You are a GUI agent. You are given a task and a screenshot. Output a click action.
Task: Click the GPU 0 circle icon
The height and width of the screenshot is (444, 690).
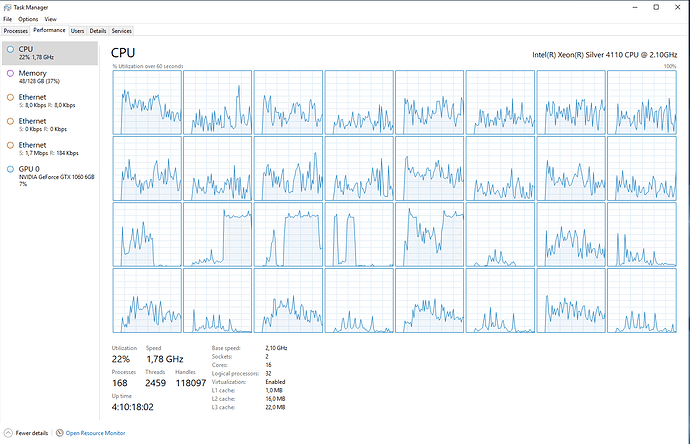coord(10,169)
